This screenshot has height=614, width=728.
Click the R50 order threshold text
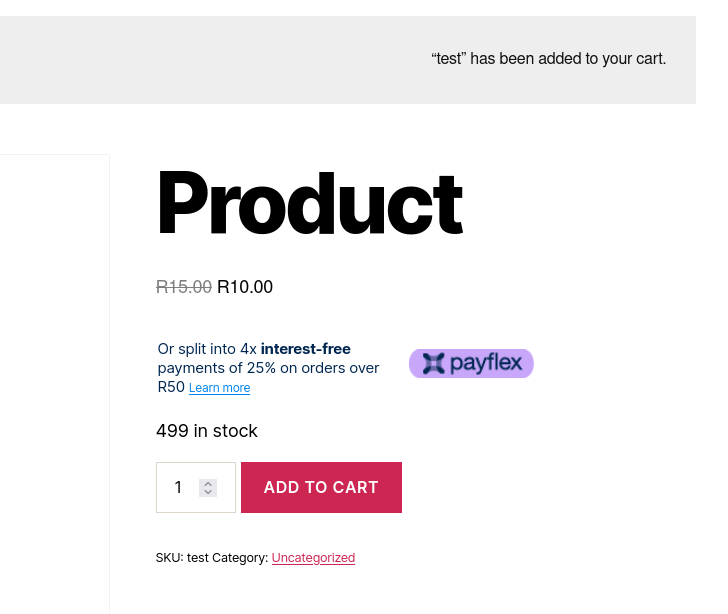[171, 387]
